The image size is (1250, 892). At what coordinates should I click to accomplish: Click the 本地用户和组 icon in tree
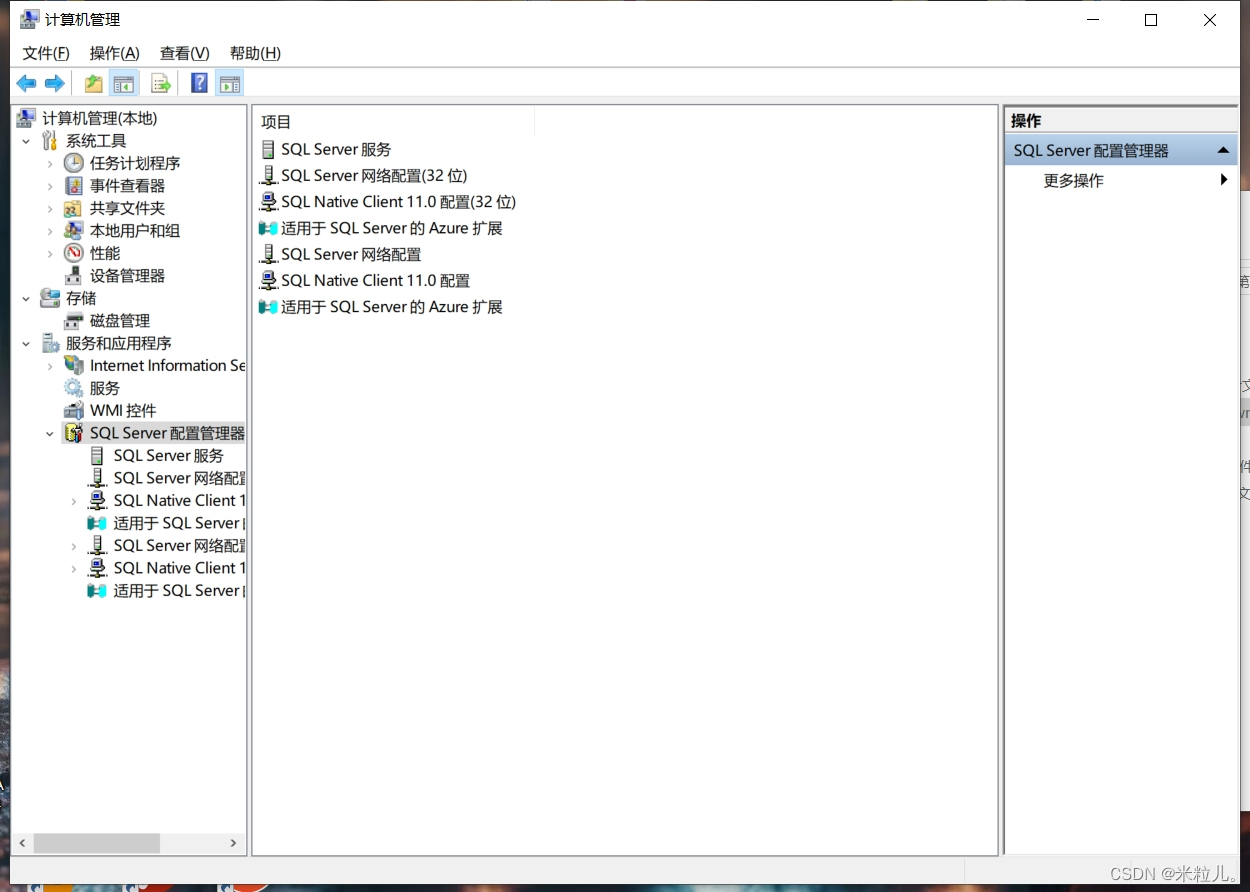(x=74, y=231)
